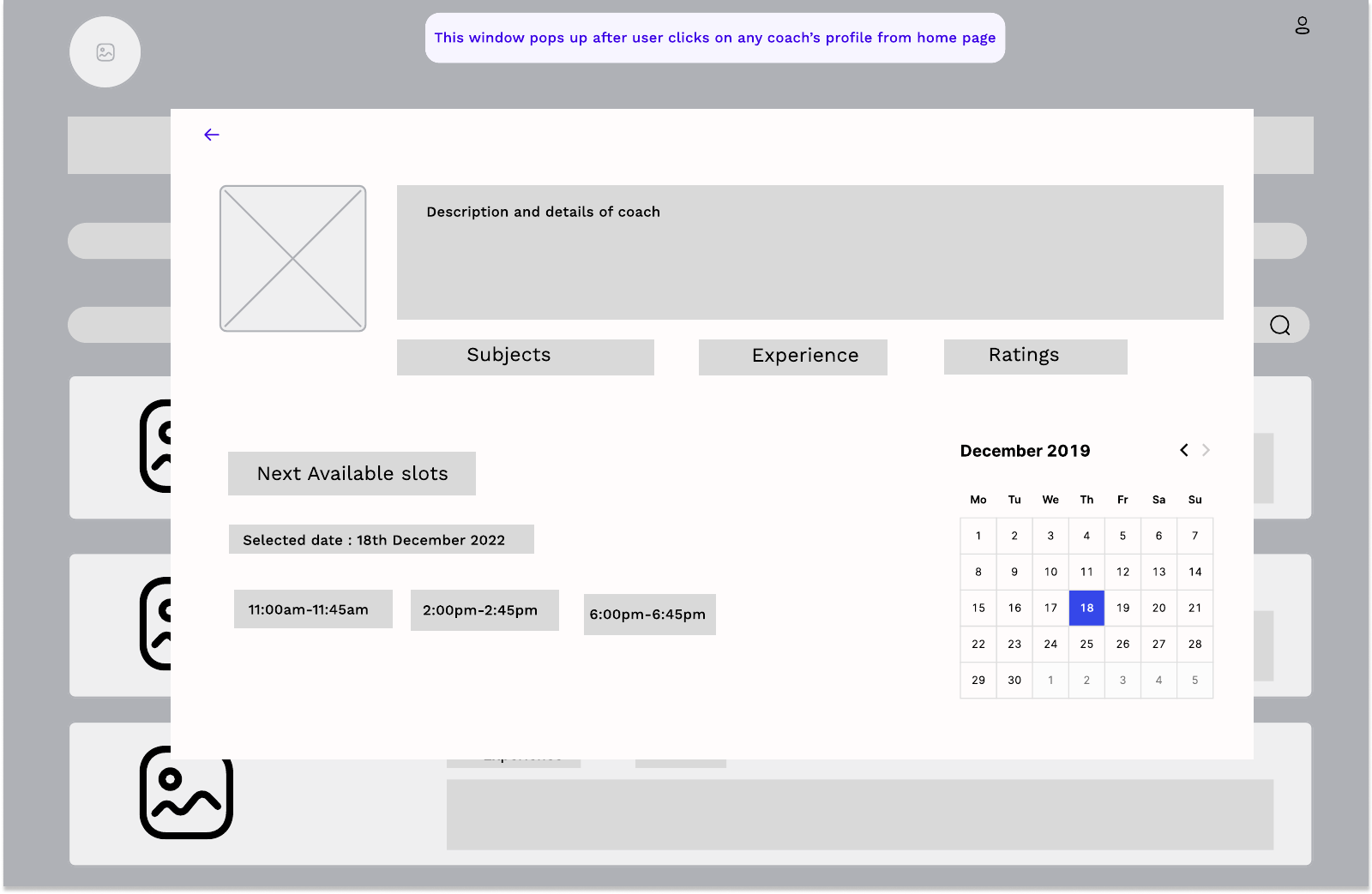Select December 4 in calendar
This screenshot has height=894, width=1372.
coord(1086,536)
